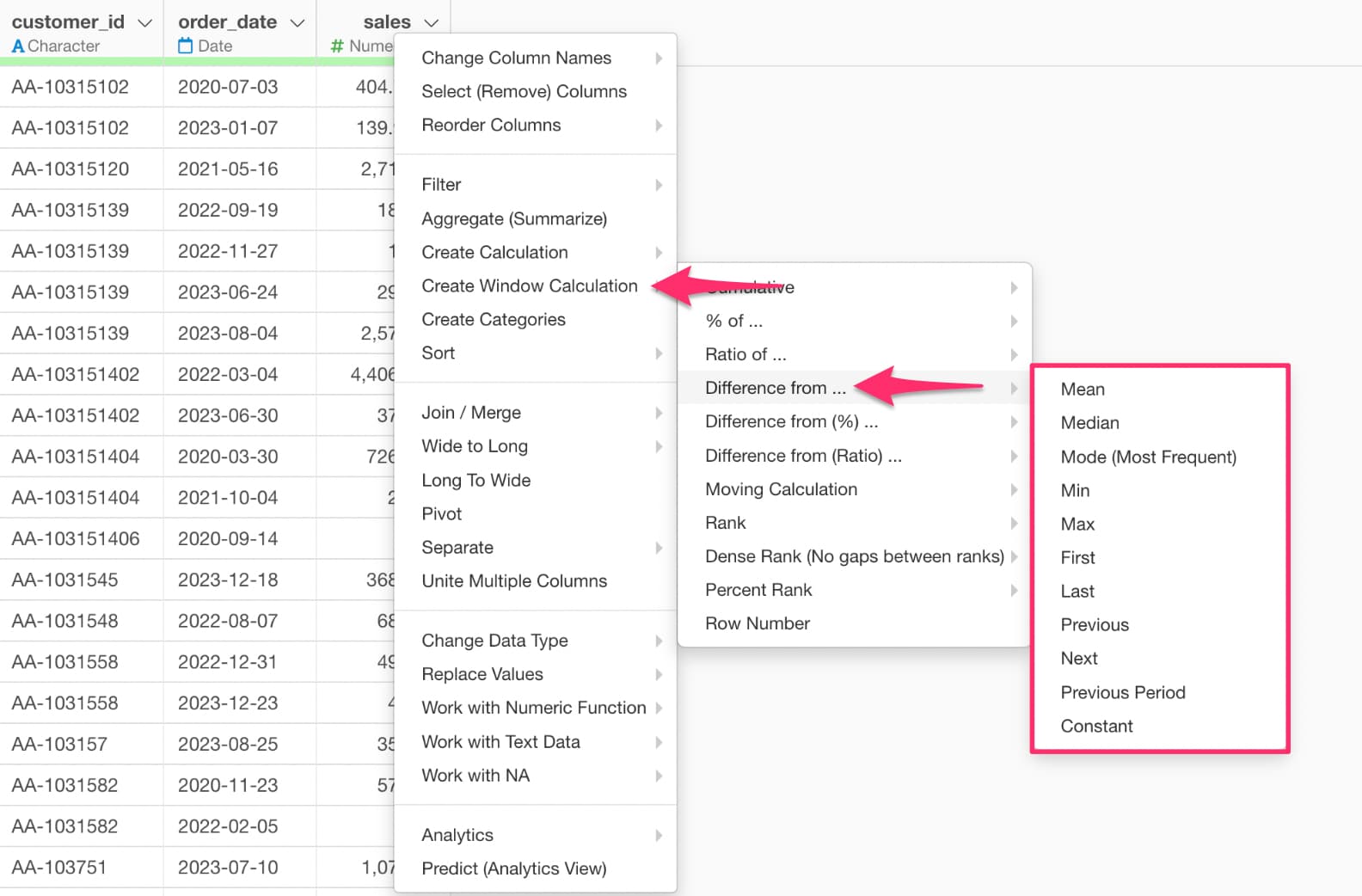Select First option
The height and width of the screenshot is (896, 1362).
click(1160, 557)
